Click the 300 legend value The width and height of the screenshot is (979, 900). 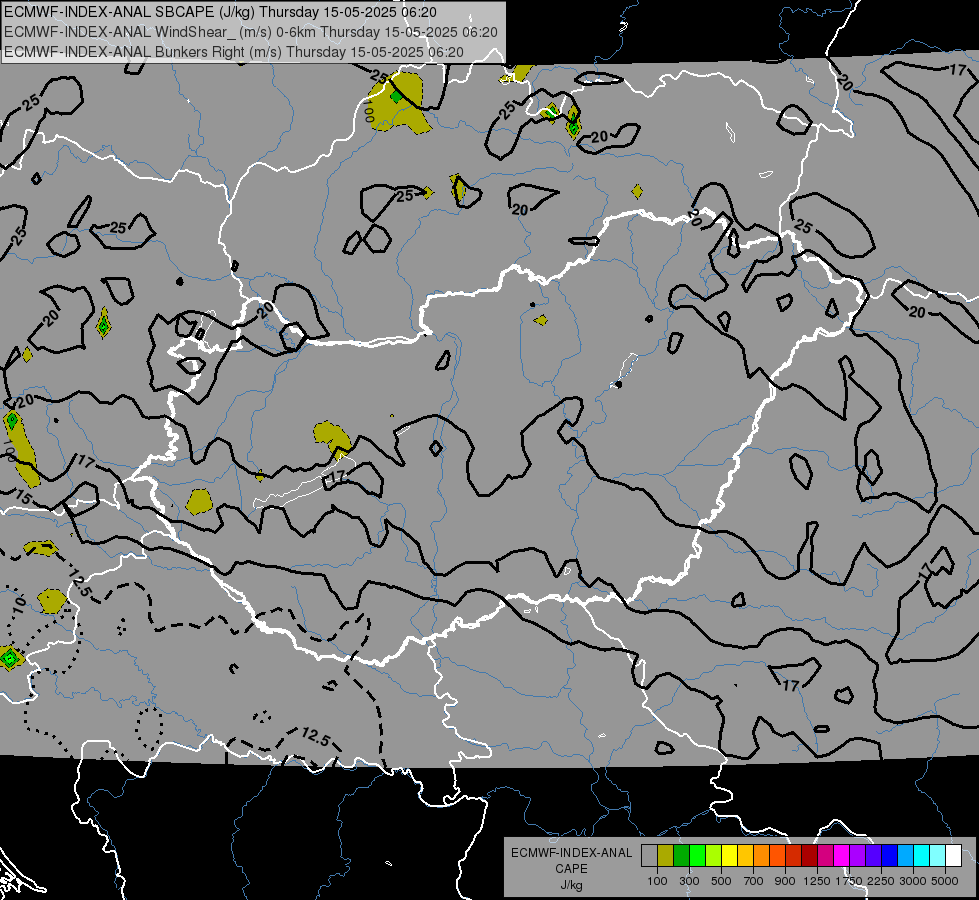[x=689, y=881]
